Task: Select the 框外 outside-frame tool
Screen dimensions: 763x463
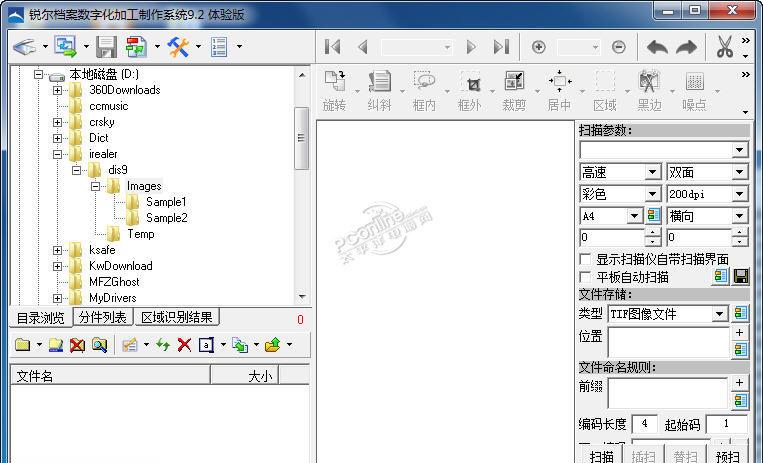Action: pos(470,91)
